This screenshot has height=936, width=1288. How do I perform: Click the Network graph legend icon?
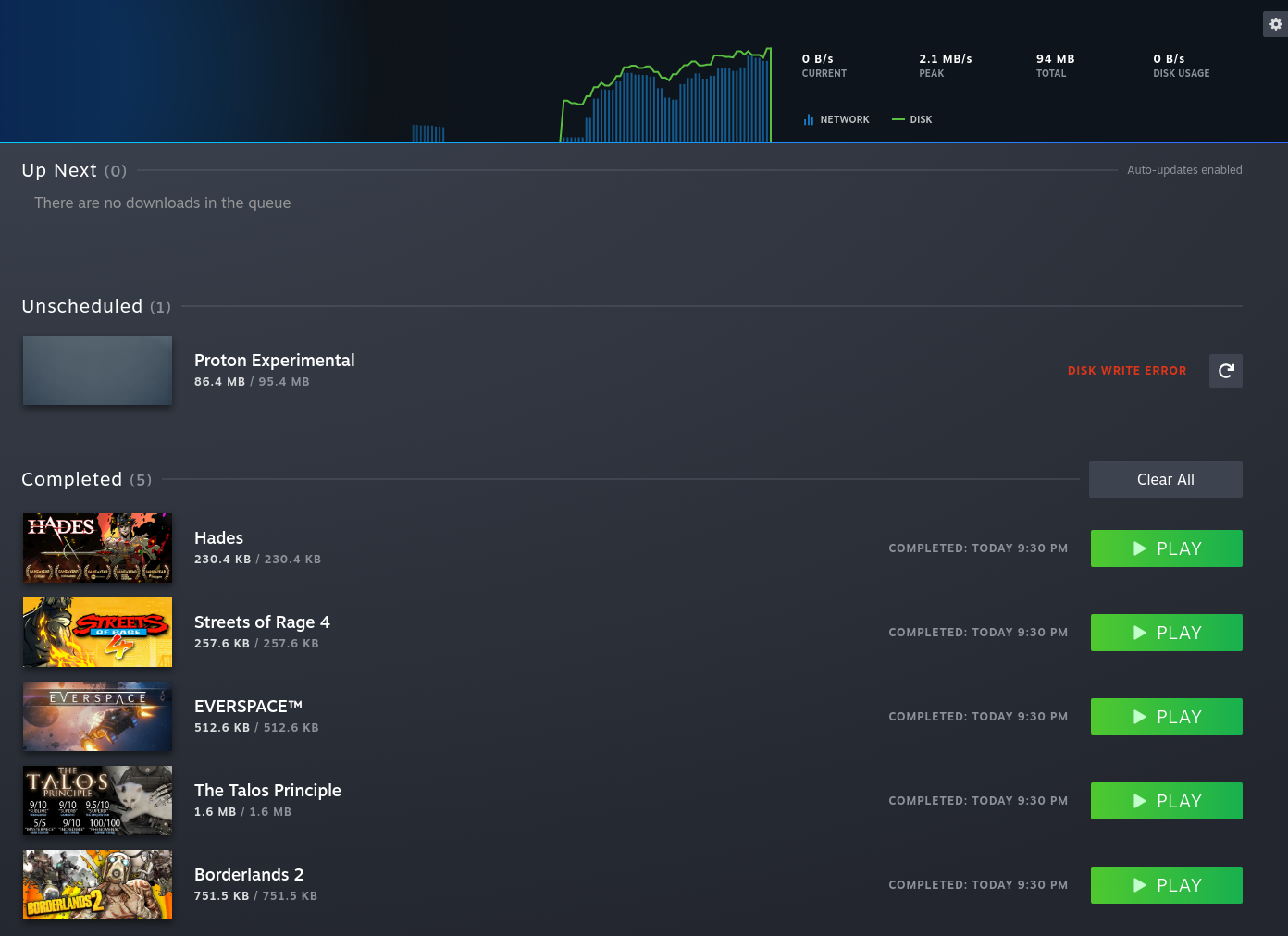click(809, 119)
